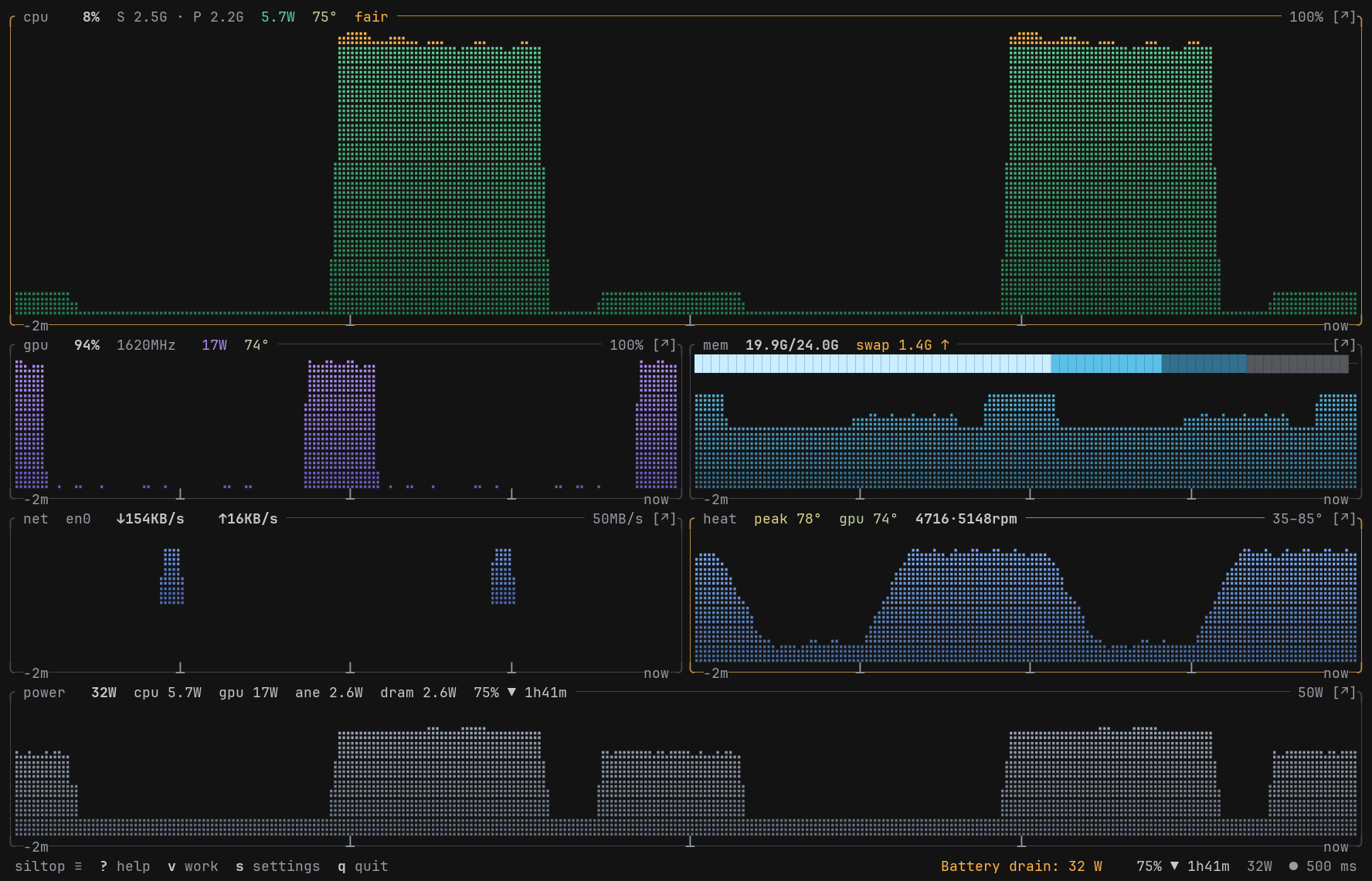
Task: Select the gpu panel title
Action: (x=36, y=345)
